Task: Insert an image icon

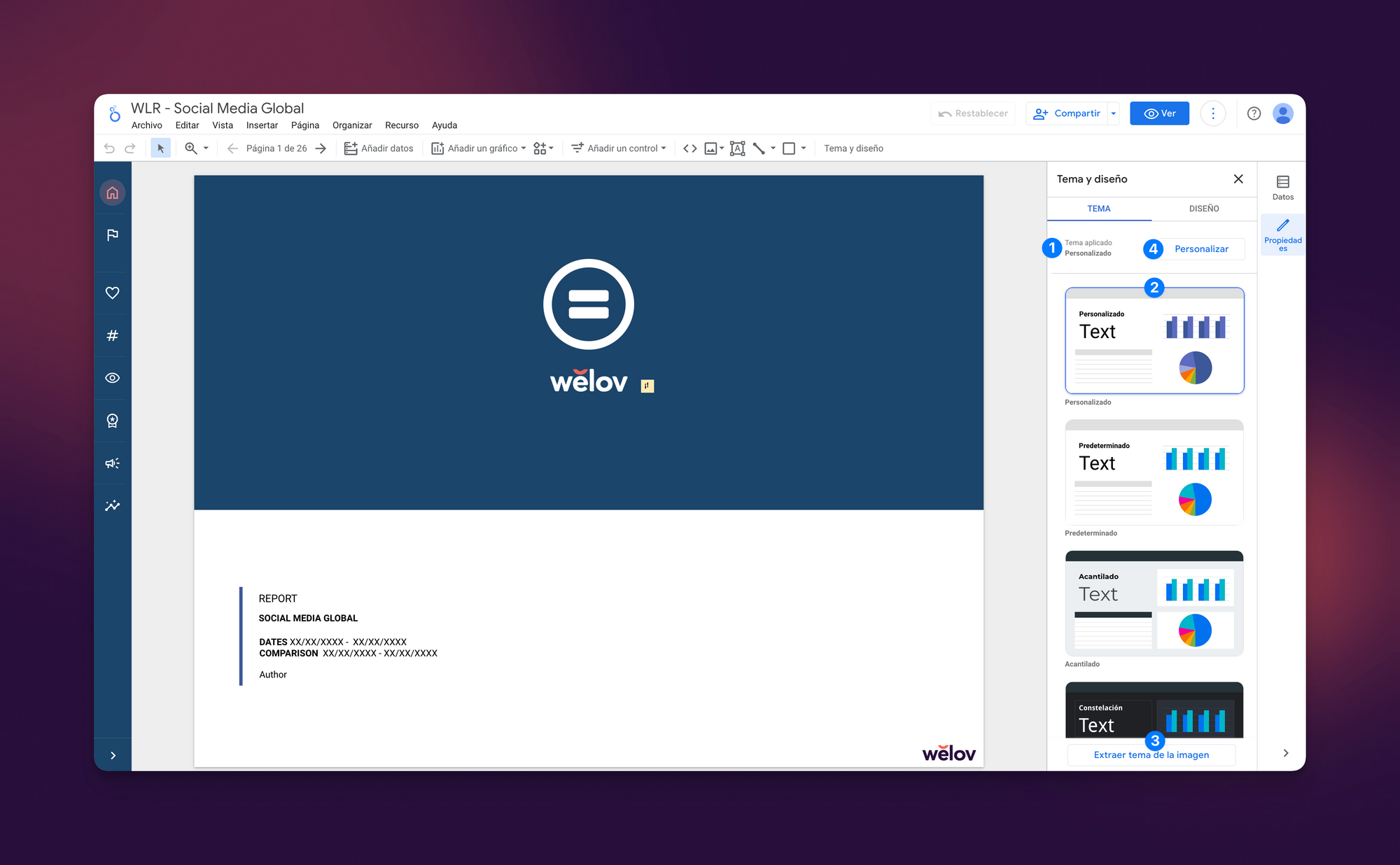Action: point(710,148)
